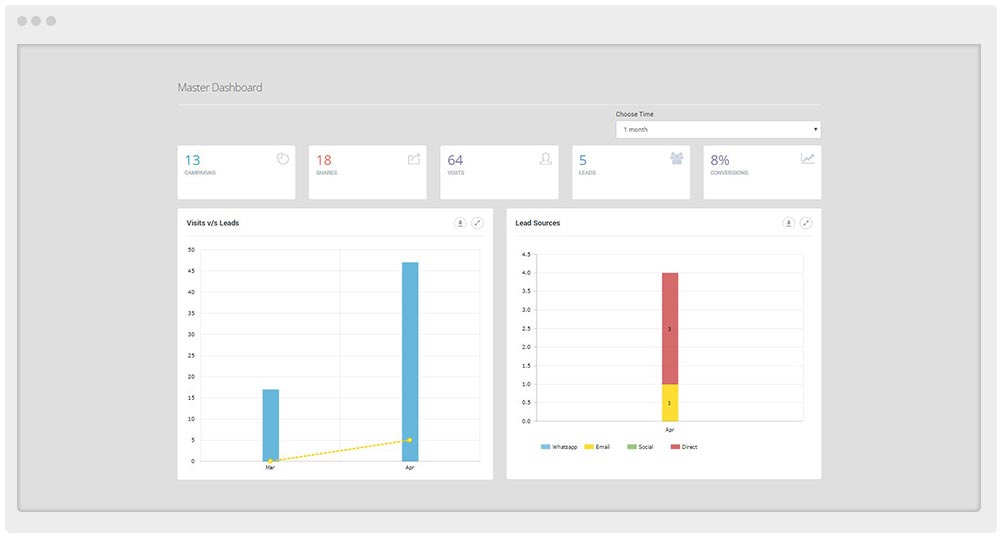Screen dimensions: 1000x536
Task: Open the 8% Conversions card
Action: [x=762, y=172]
